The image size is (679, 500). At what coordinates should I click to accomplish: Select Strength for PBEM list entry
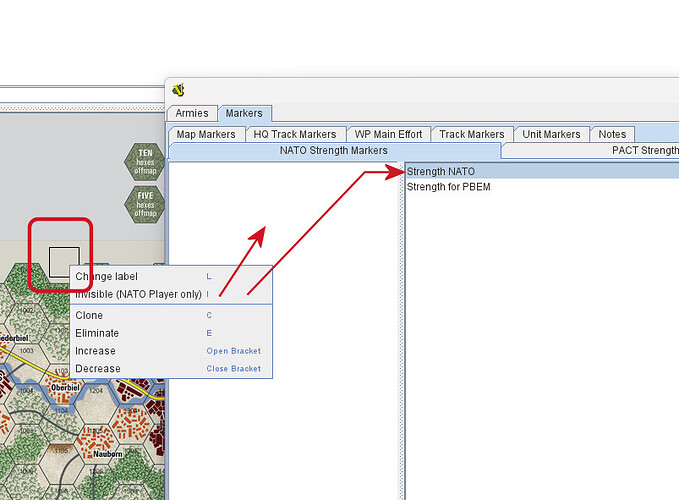[449, 187]
